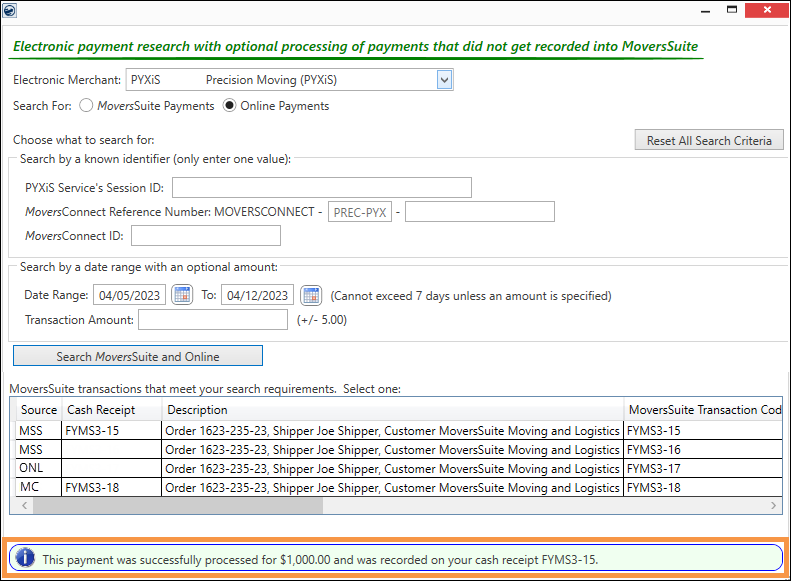Click the PYXiS Service's Session ID field
The width and height of the screenshot is (791, 581).
point(321,188)
